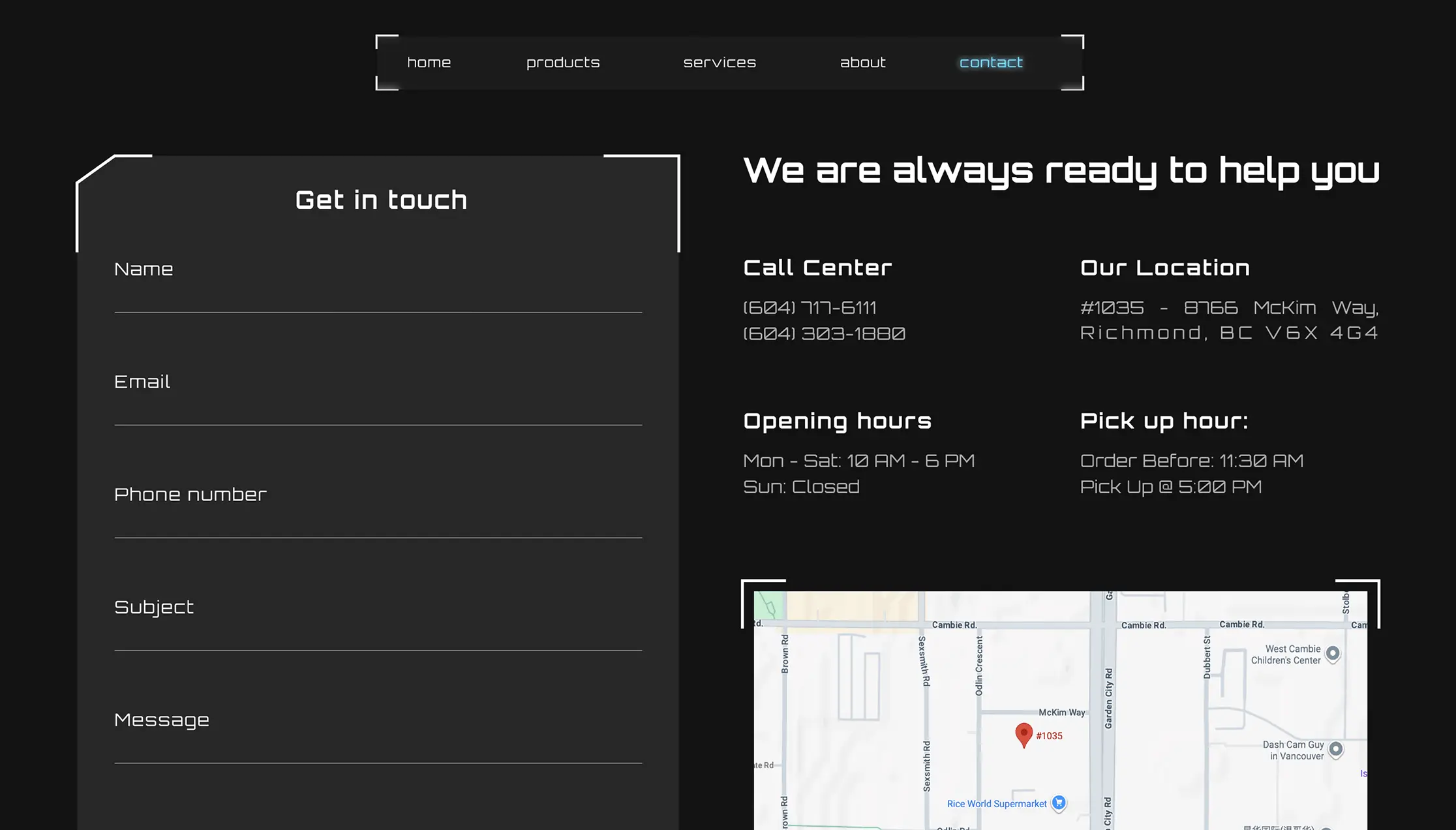
Task: Click phone number (604) 717-6111
Action: [x=810, y=307]
